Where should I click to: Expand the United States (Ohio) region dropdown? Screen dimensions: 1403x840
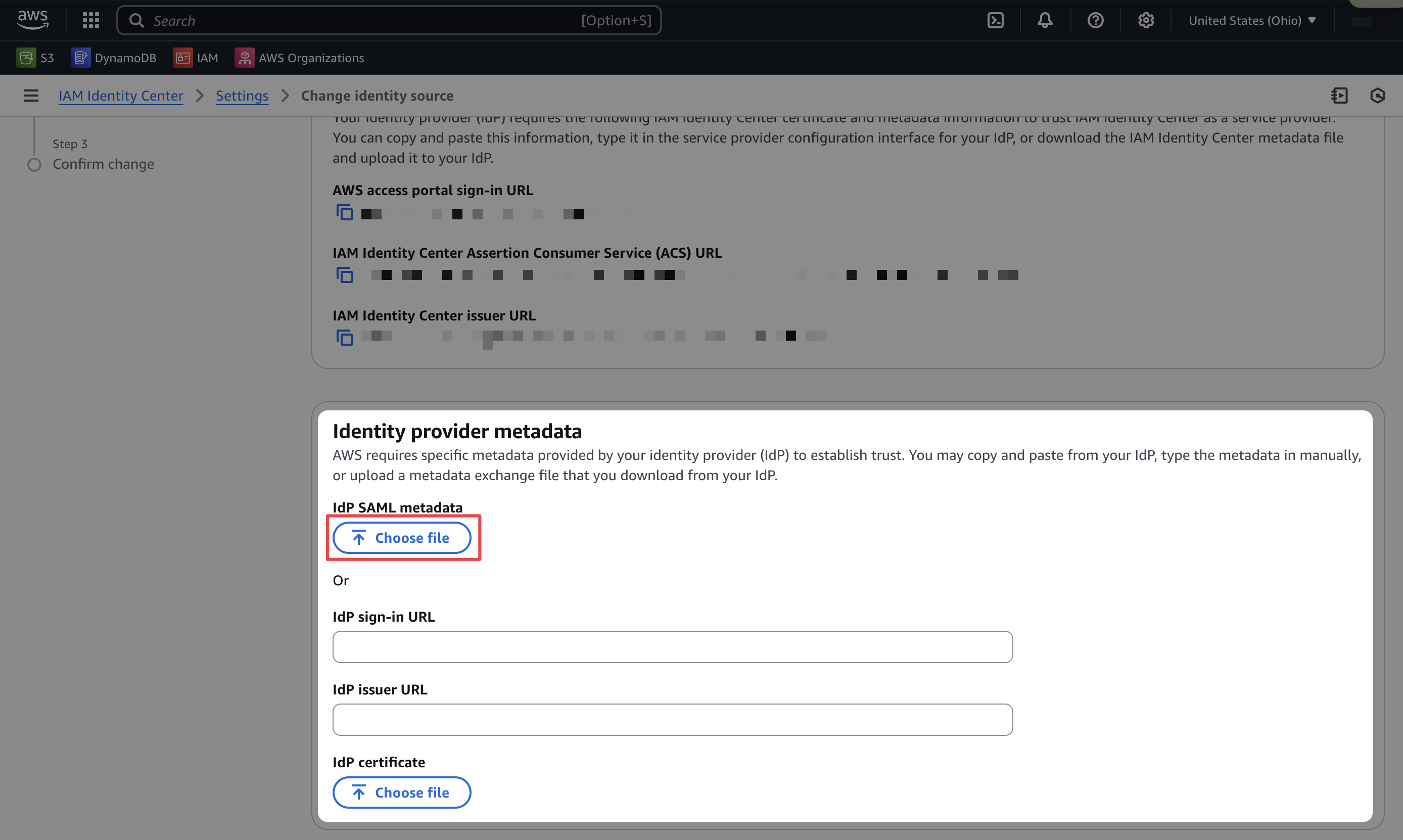click(1252, 20)
